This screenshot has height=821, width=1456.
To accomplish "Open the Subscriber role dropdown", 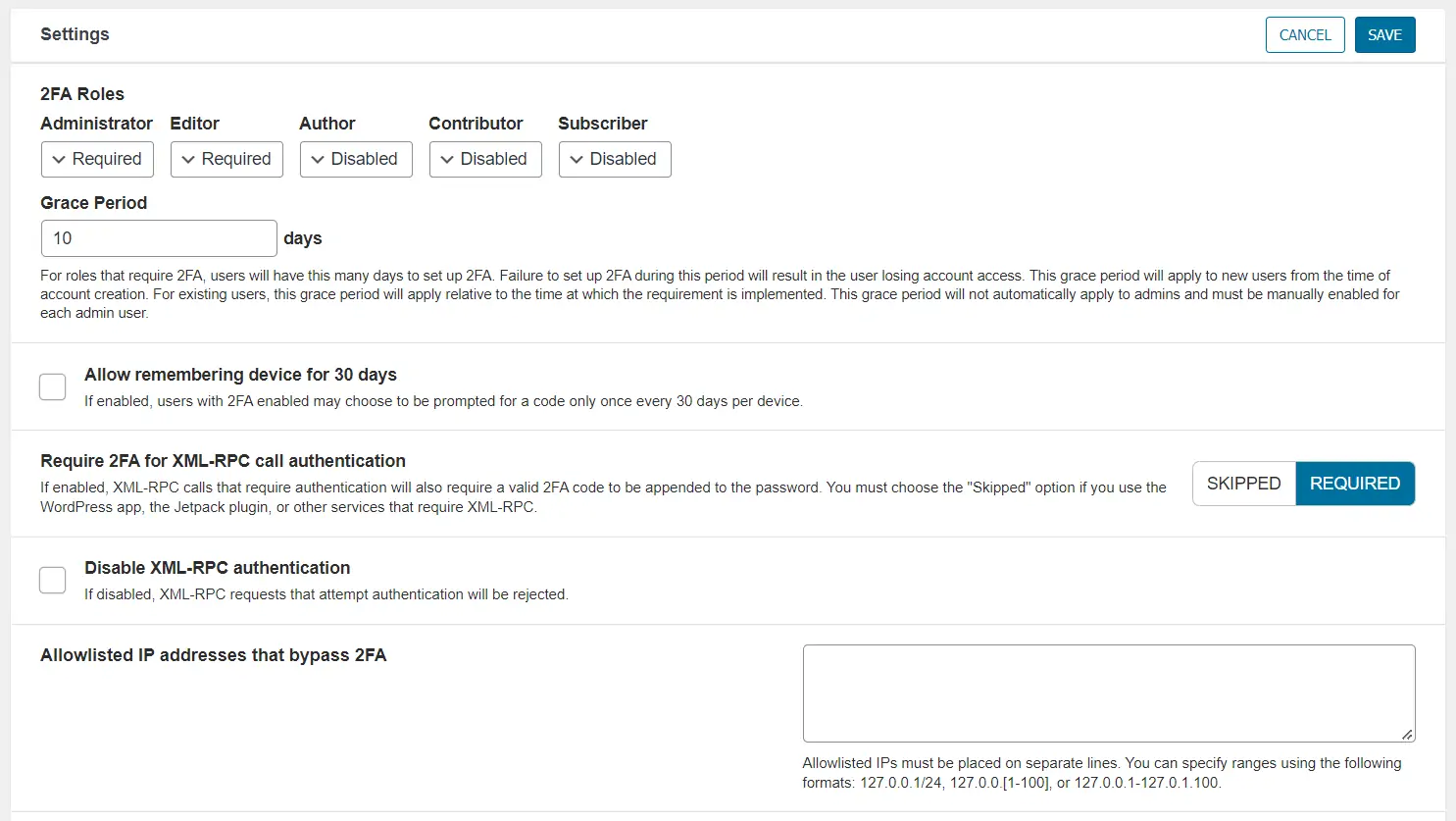I will coord(615,159).
